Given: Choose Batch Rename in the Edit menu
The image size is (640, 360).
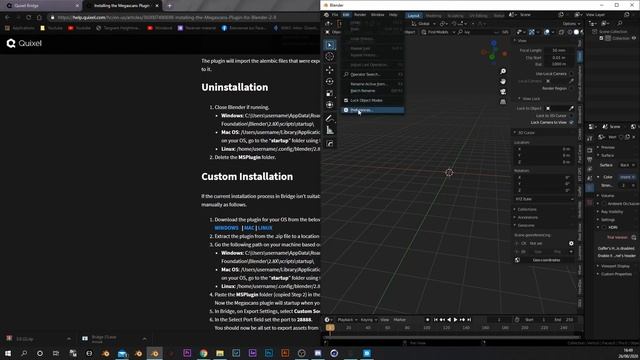Looking at the screenshot, I should (373, 91).
